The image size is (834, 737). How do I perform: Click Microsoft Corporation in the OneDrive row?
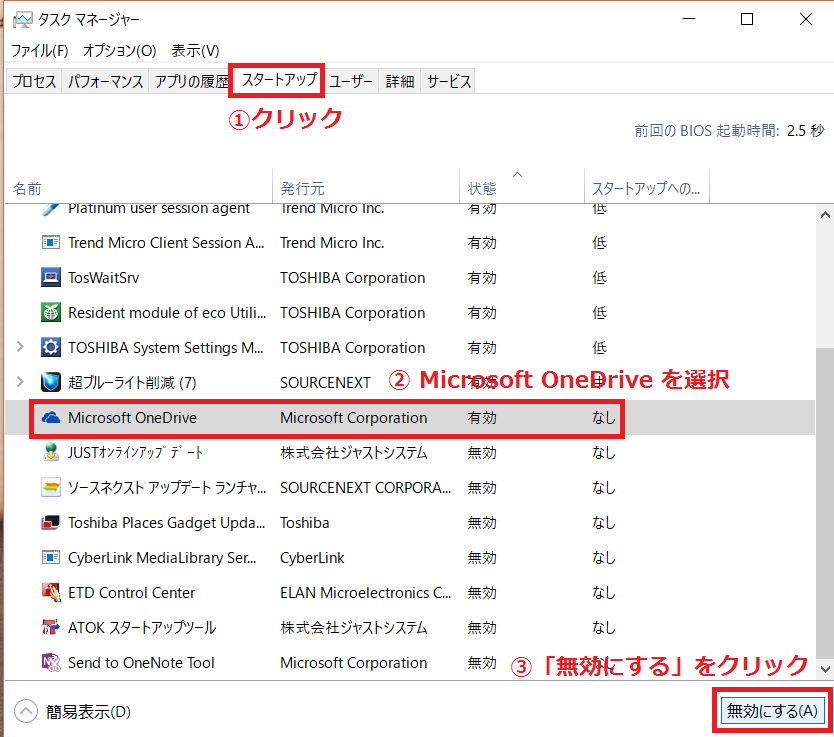point(354,418)
